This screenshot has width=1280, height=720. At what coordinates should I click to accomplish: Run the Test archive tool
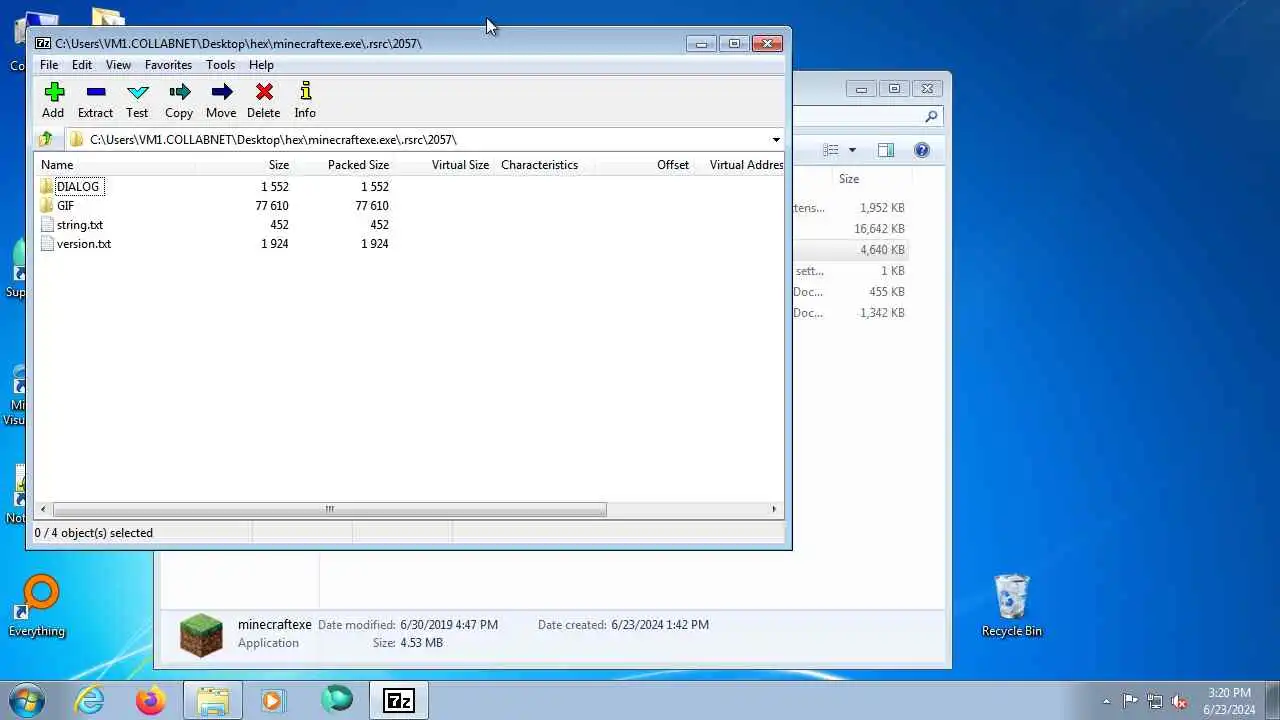(138, 92)
